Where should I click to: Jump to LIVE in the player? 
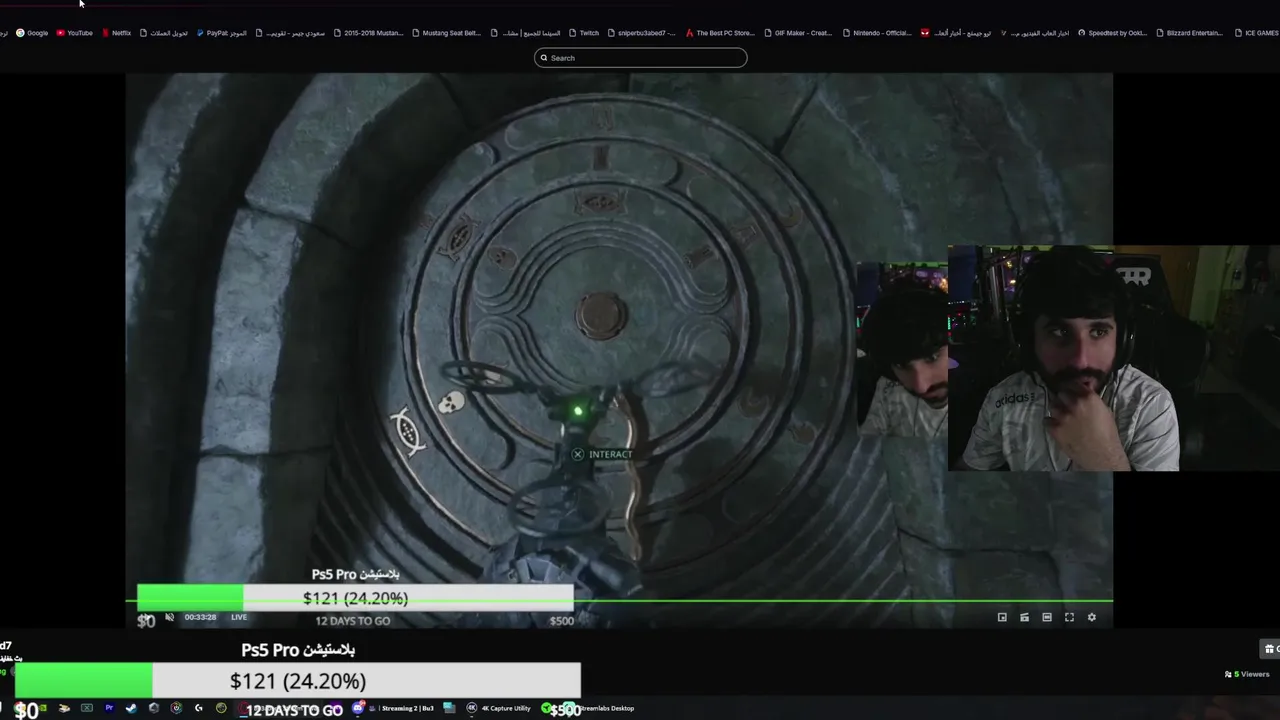point(239,617)
